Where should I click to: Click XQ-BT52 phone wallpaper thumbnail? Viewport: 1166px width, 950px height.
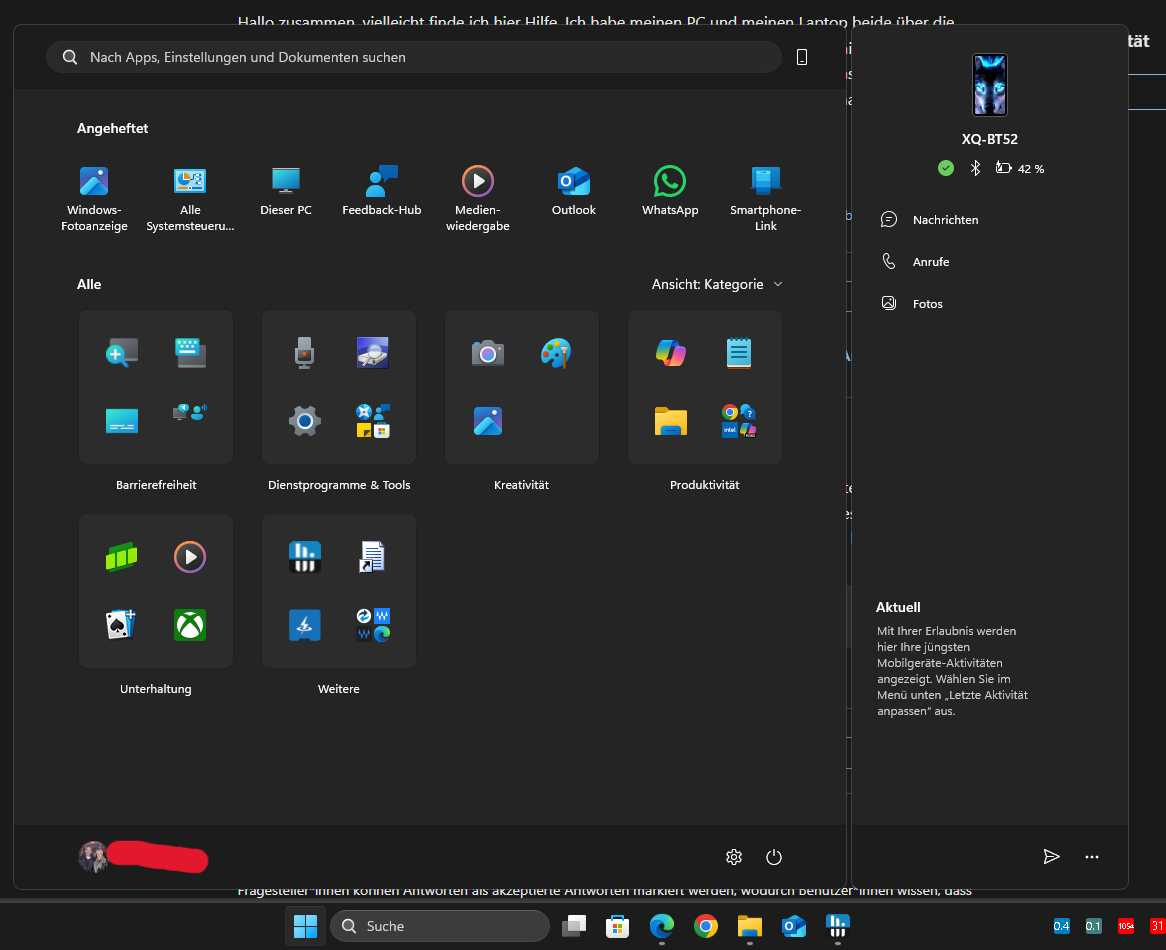point(990,85)
